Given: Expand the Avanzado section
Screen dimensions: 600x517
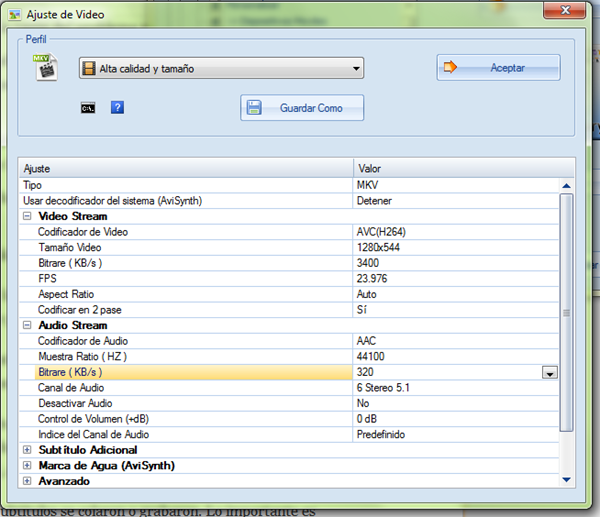Looking at the screenshot, I should [x=27, y=481].
